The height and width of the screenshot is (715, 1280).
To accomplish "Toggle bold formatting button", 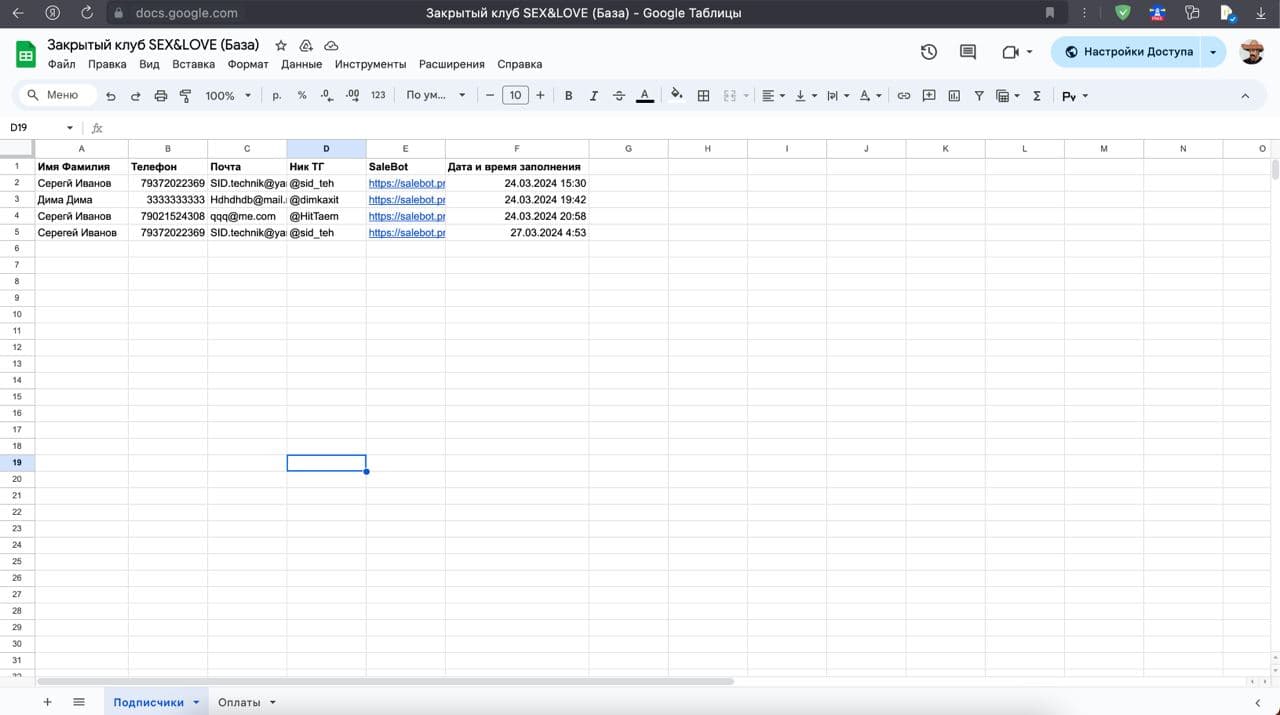I will tap(569, 96).
